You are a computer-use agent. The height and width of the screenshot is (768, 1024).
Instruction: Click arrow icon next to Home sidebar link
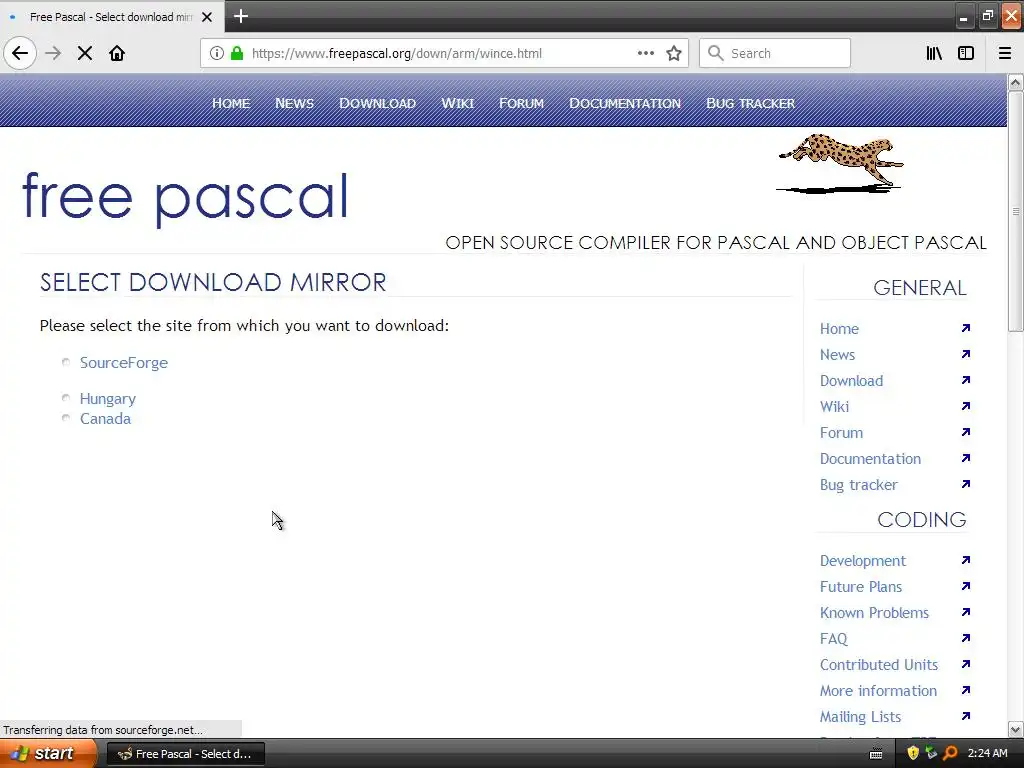point(966,328)
